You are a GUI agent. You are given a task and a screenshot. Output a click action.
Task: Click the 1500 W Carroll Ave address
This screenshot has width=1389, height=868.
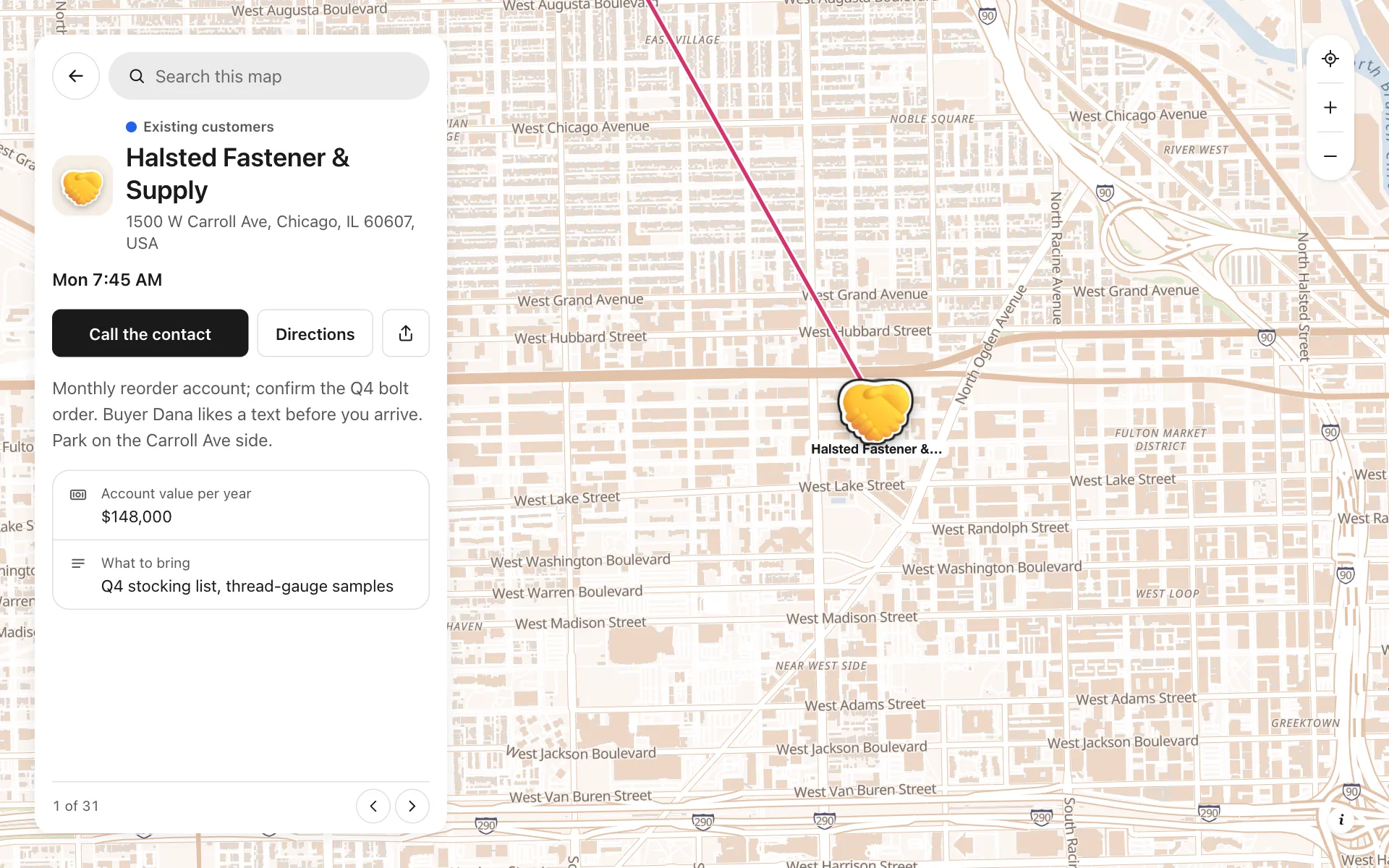(x=271, y=232)
